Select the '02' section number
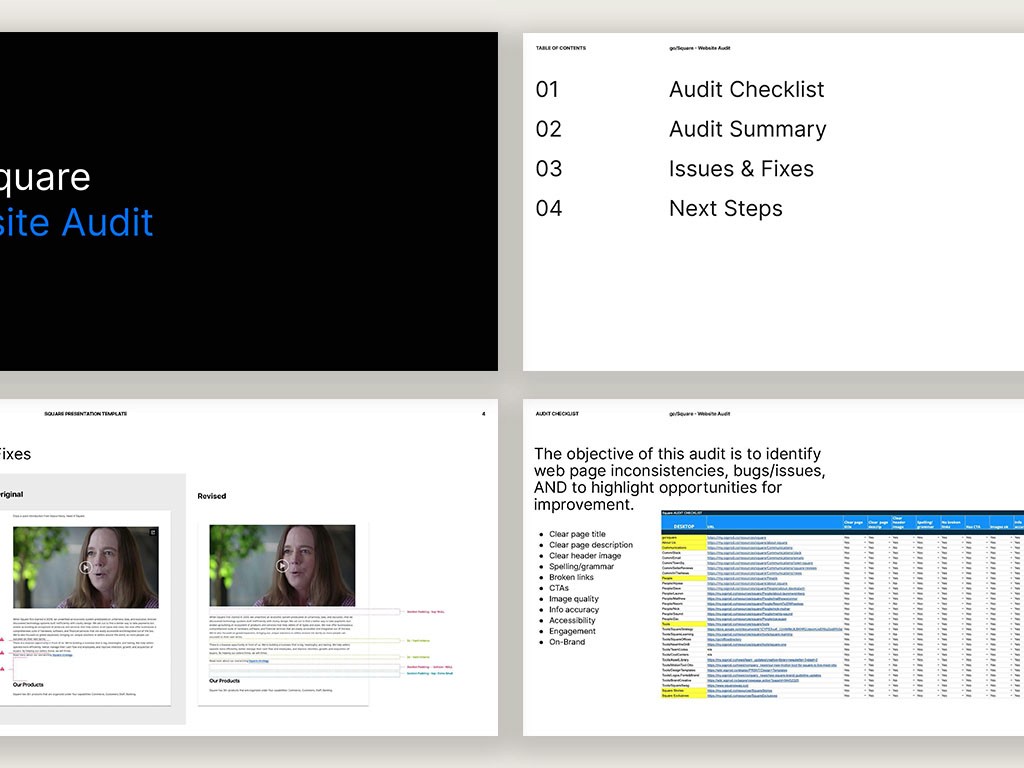Image resolution: width=1024 pixels, height=768 pixels. point(549,129)
